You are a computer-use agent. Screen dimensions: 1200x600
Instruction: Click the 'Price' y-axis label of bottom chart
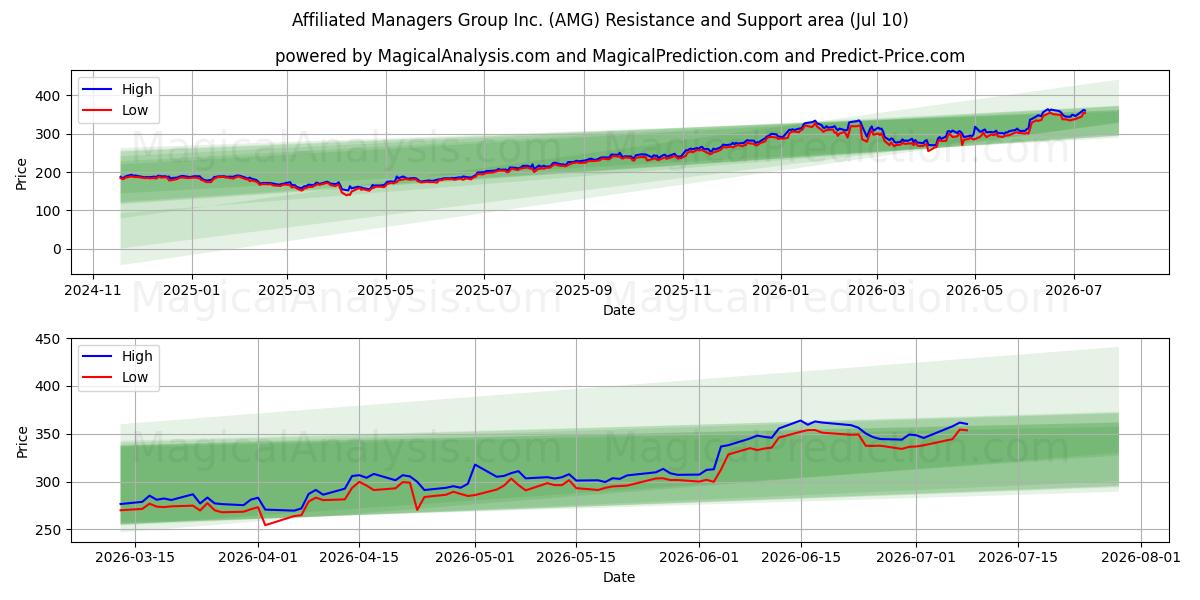(x=22, y=441)
